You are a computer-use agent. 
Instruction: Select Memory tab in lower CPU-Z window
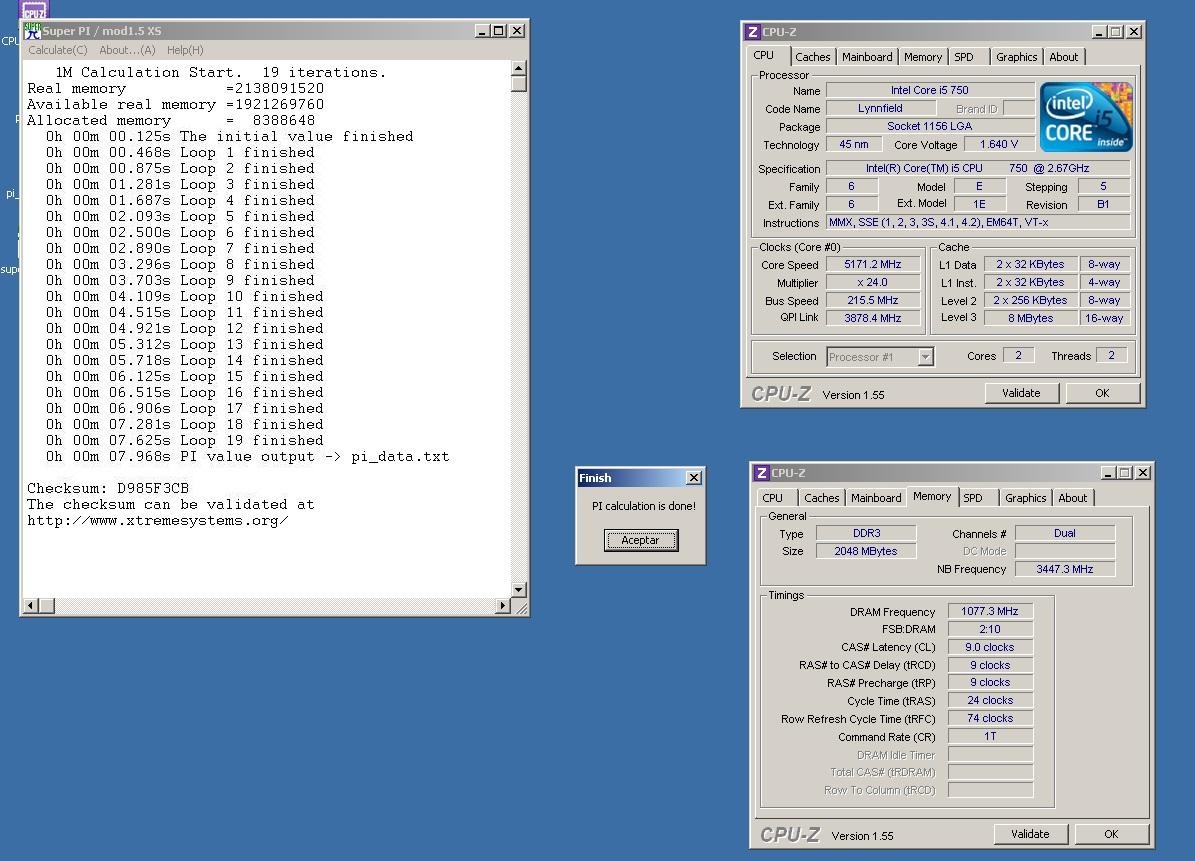pyautogui.click(x=932, y=497)
